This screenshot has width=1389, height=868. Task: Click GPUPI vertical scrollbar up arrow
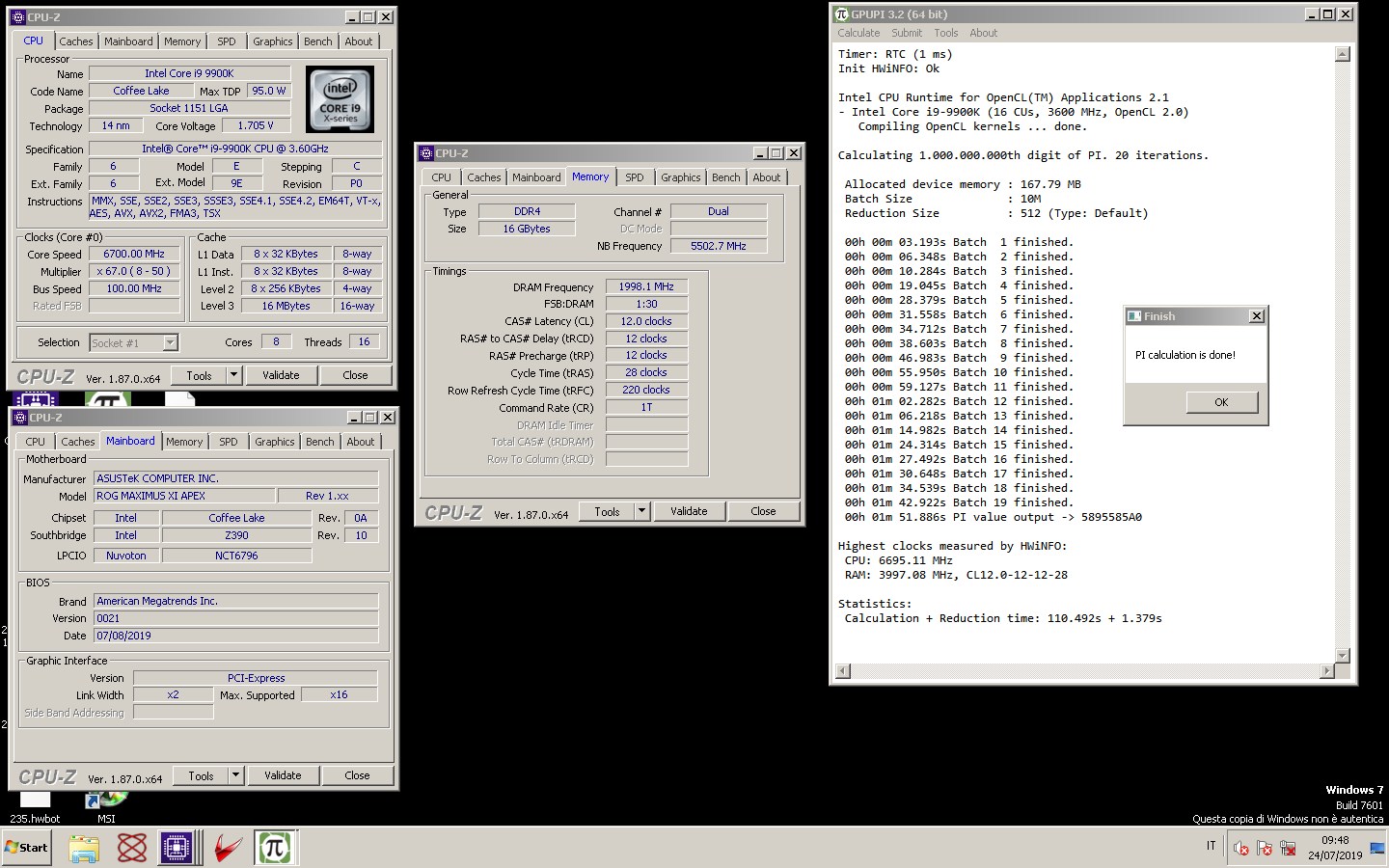point(1342,54)
